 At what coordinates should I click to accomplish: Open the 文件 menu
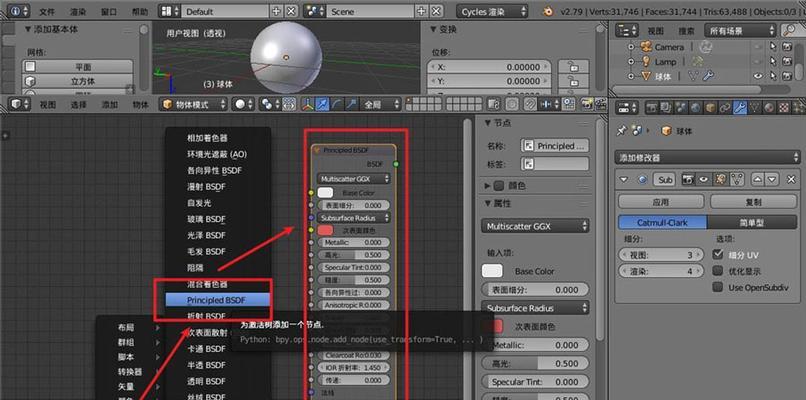[x=47, y=11]
